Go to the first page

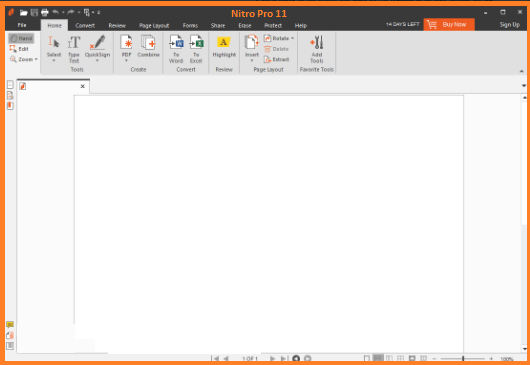[x=215, y=359]
